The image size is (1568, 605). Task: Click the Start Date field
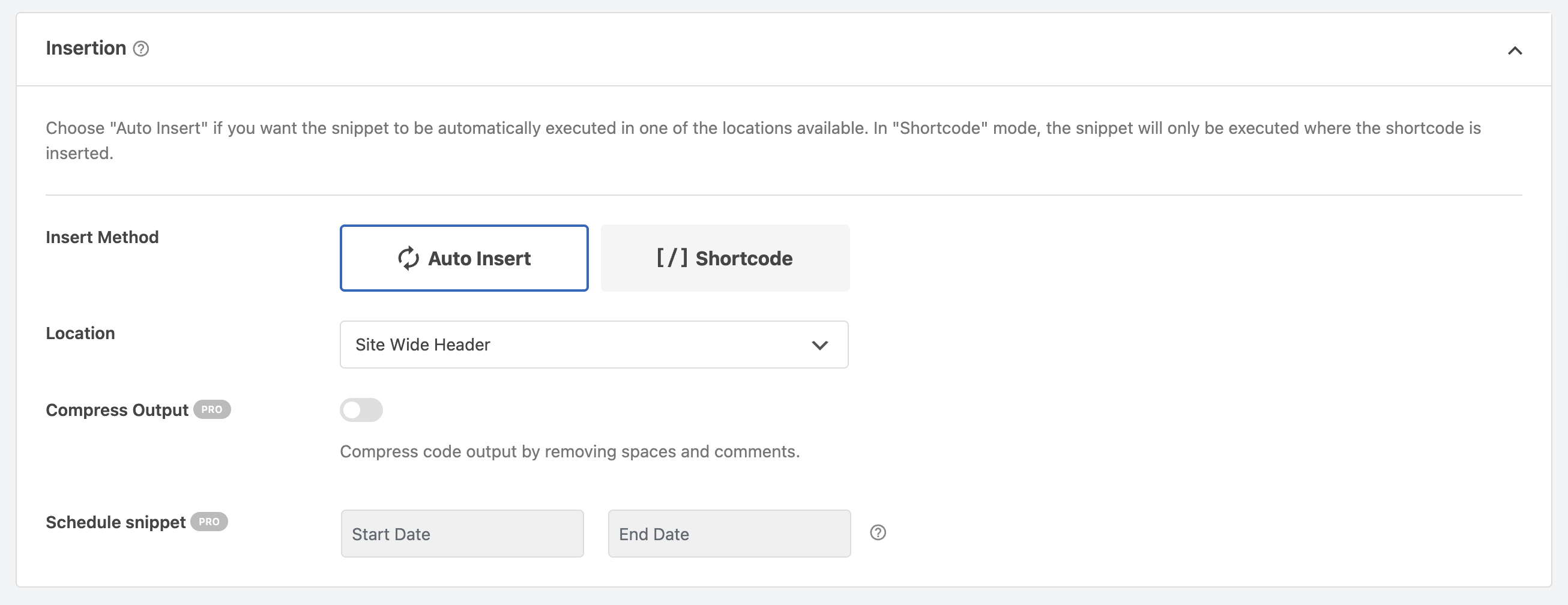(462, 534)
